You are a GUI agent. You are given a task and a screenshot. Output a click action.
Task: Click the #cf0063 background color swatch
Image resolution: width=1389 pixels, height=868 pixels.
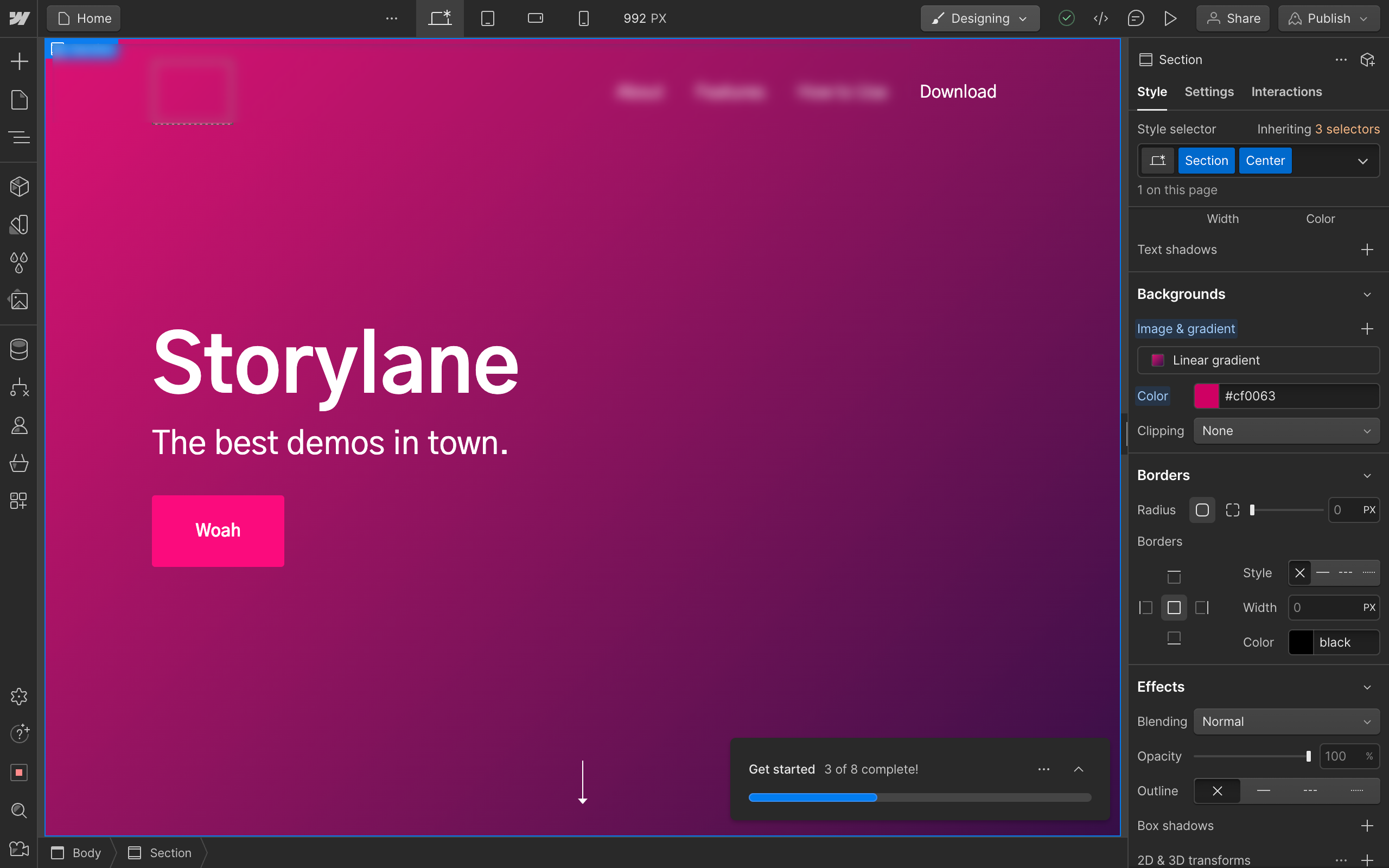pyautogui.click(x=1206, y=396)
